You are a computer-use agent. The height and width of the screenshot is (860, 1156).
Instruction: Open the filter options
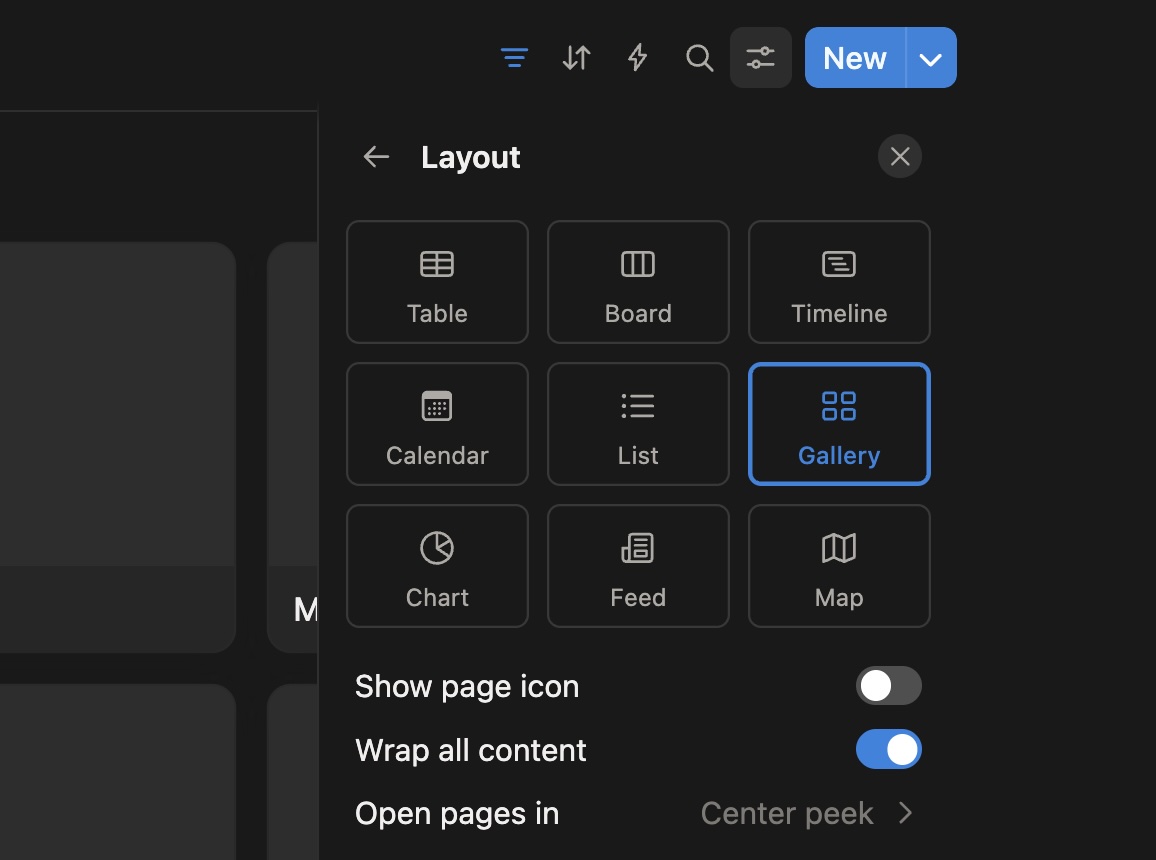tap(514, 57)
